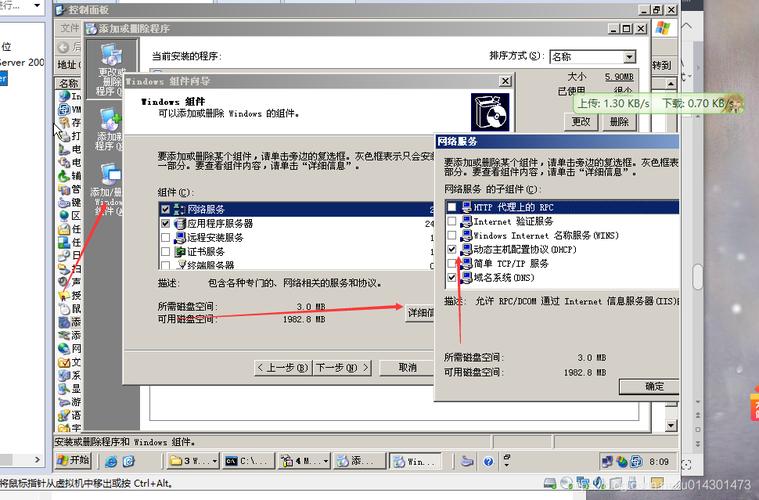759x500 pixels.
Task: Click the In... Internet item in 控制面板 list
Action: [x=70, y=96]
